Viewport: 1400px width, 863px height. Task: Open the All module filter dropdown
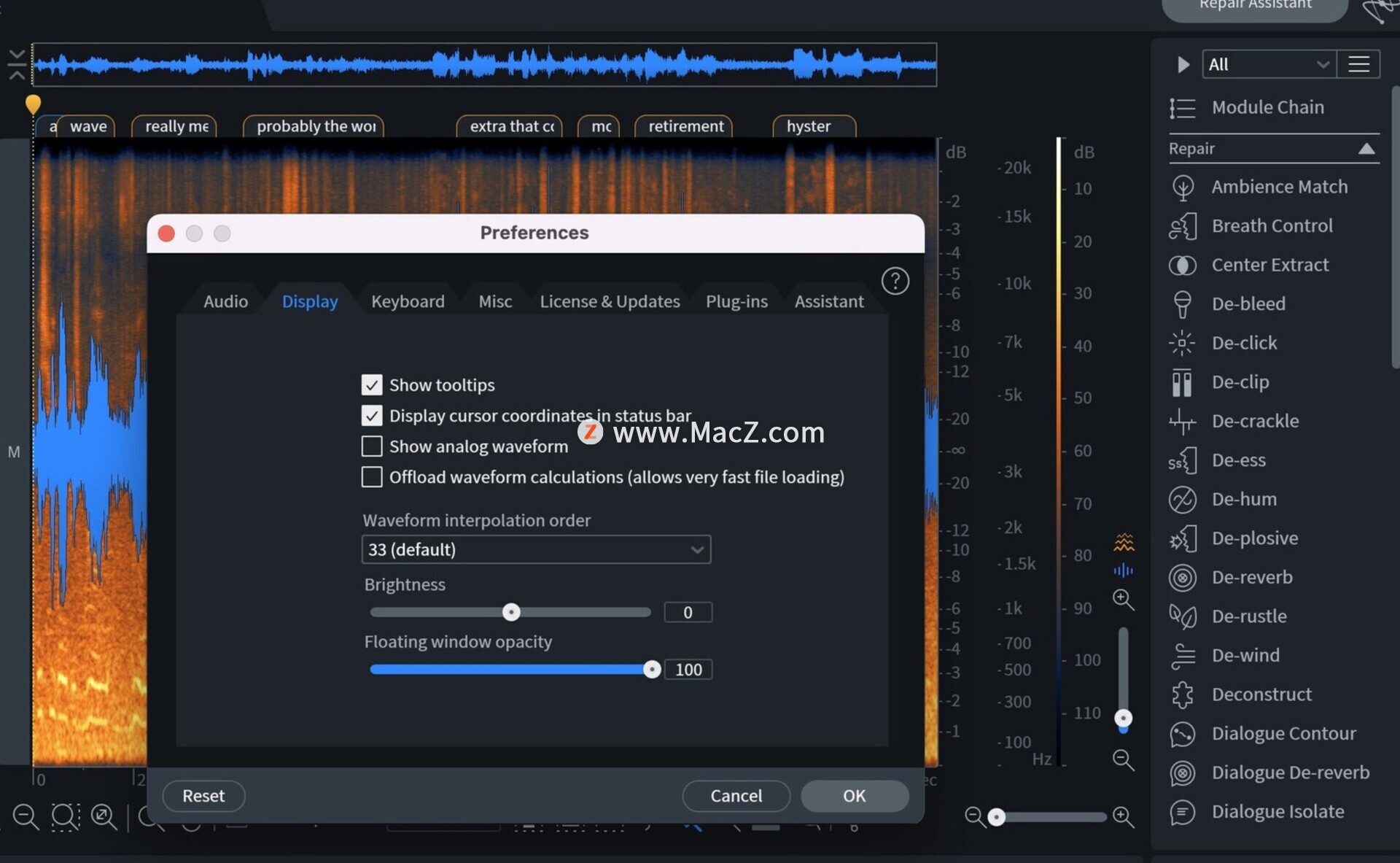1268,64
